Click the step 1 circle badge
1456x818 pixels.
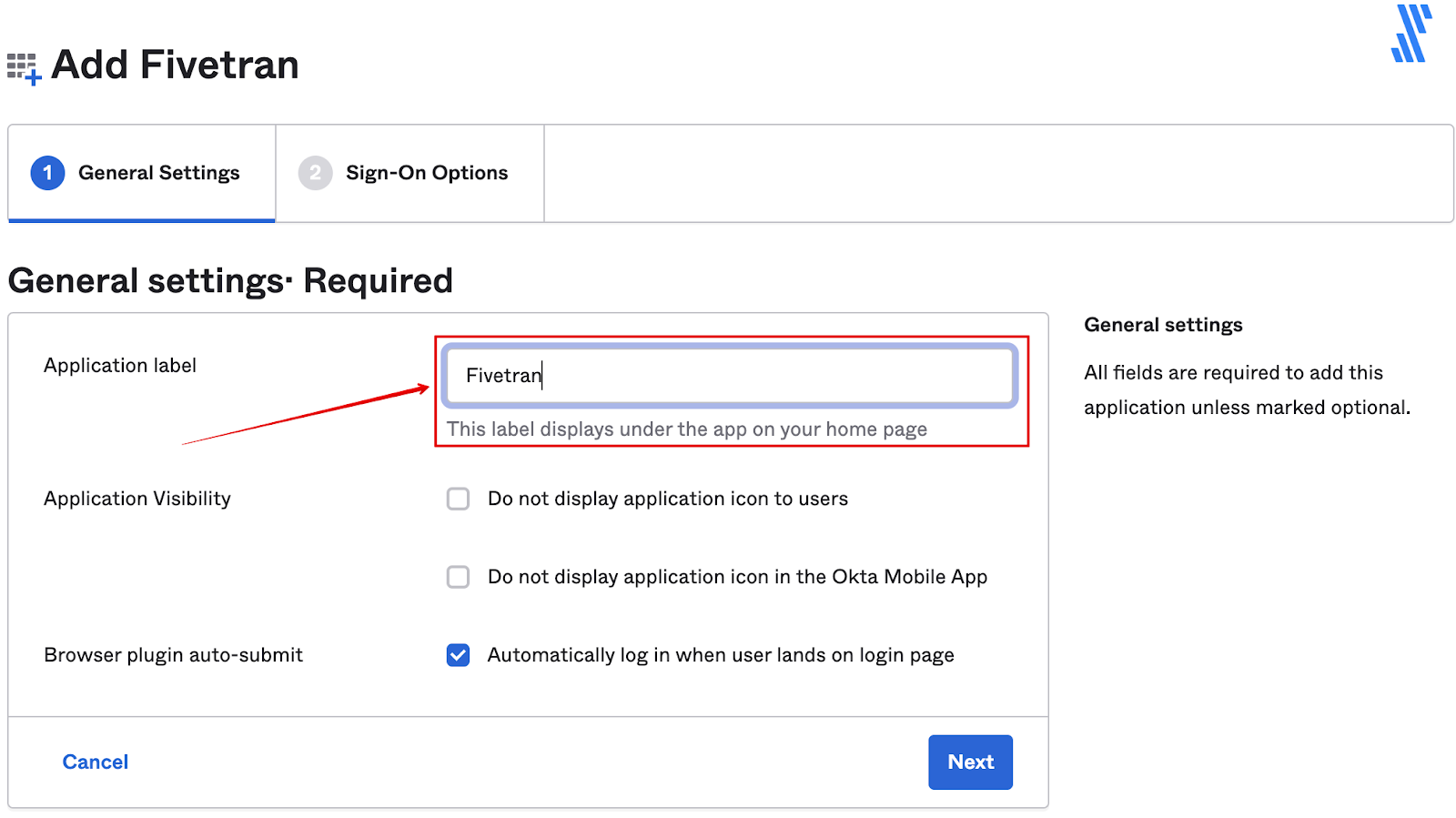[x=47, y=173]
